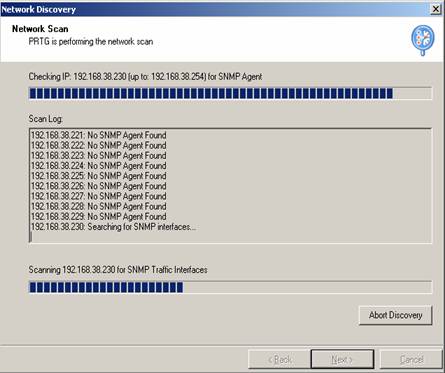Select log line 192.168.38.229: No SNMP Agent Found
This screenshot has width=445, height=373.
[99, 217]
